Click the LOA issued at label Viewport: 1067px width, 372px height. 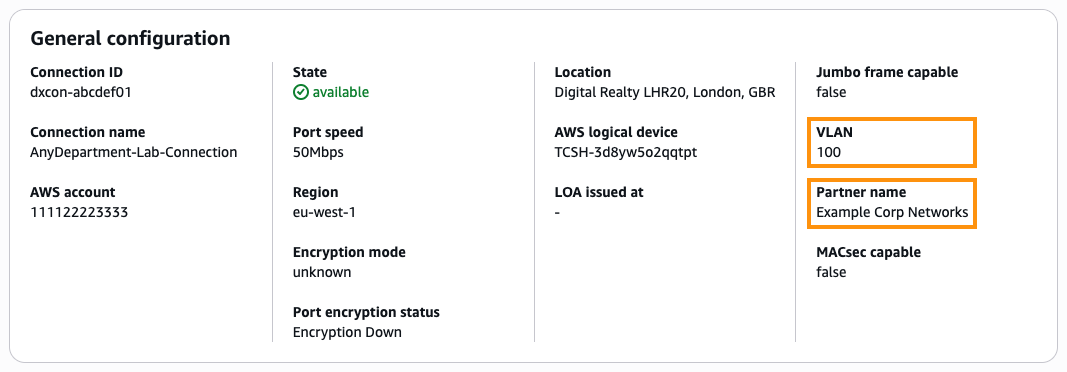tap(599, 192)
